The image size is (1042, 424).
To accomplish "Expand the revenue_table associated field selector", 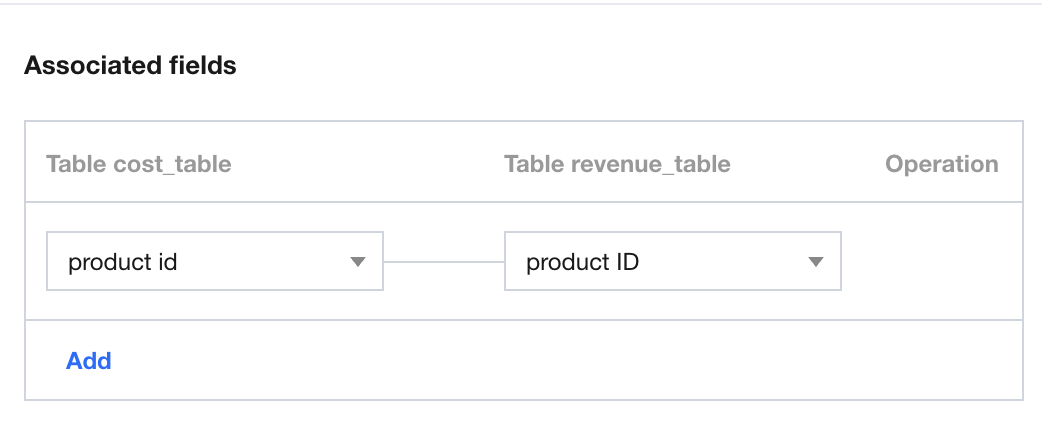I will click(672, 262).
